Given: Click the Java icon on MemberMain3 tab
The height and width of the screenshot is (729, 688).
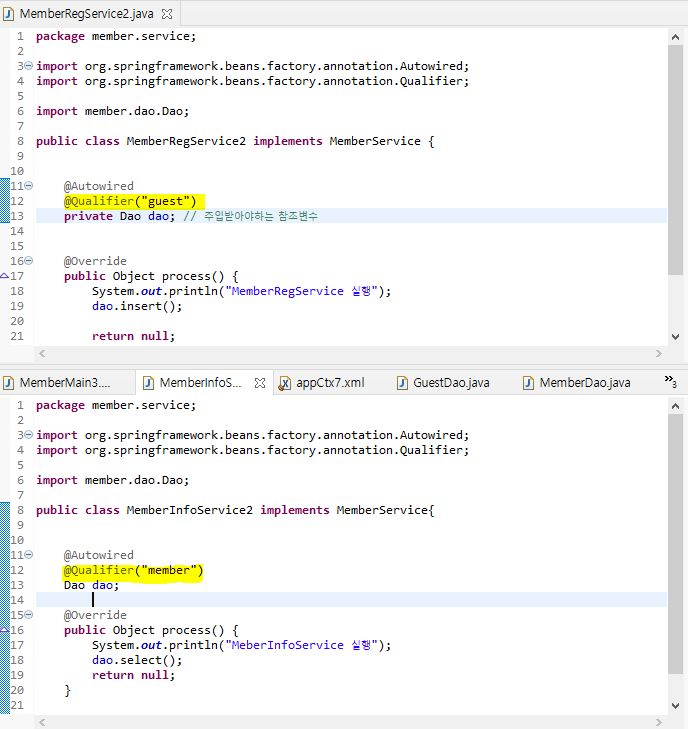Looking at the screenshot, I should (x=8, y=383).
